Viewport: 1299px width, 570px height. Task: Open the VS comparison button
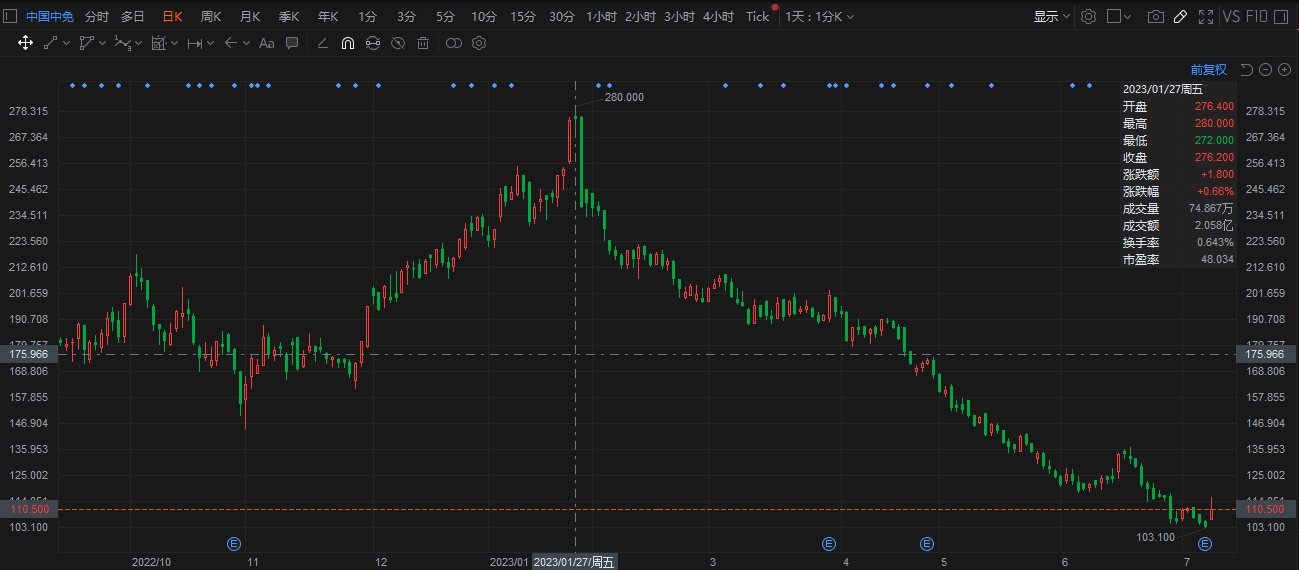[1231, 17]
